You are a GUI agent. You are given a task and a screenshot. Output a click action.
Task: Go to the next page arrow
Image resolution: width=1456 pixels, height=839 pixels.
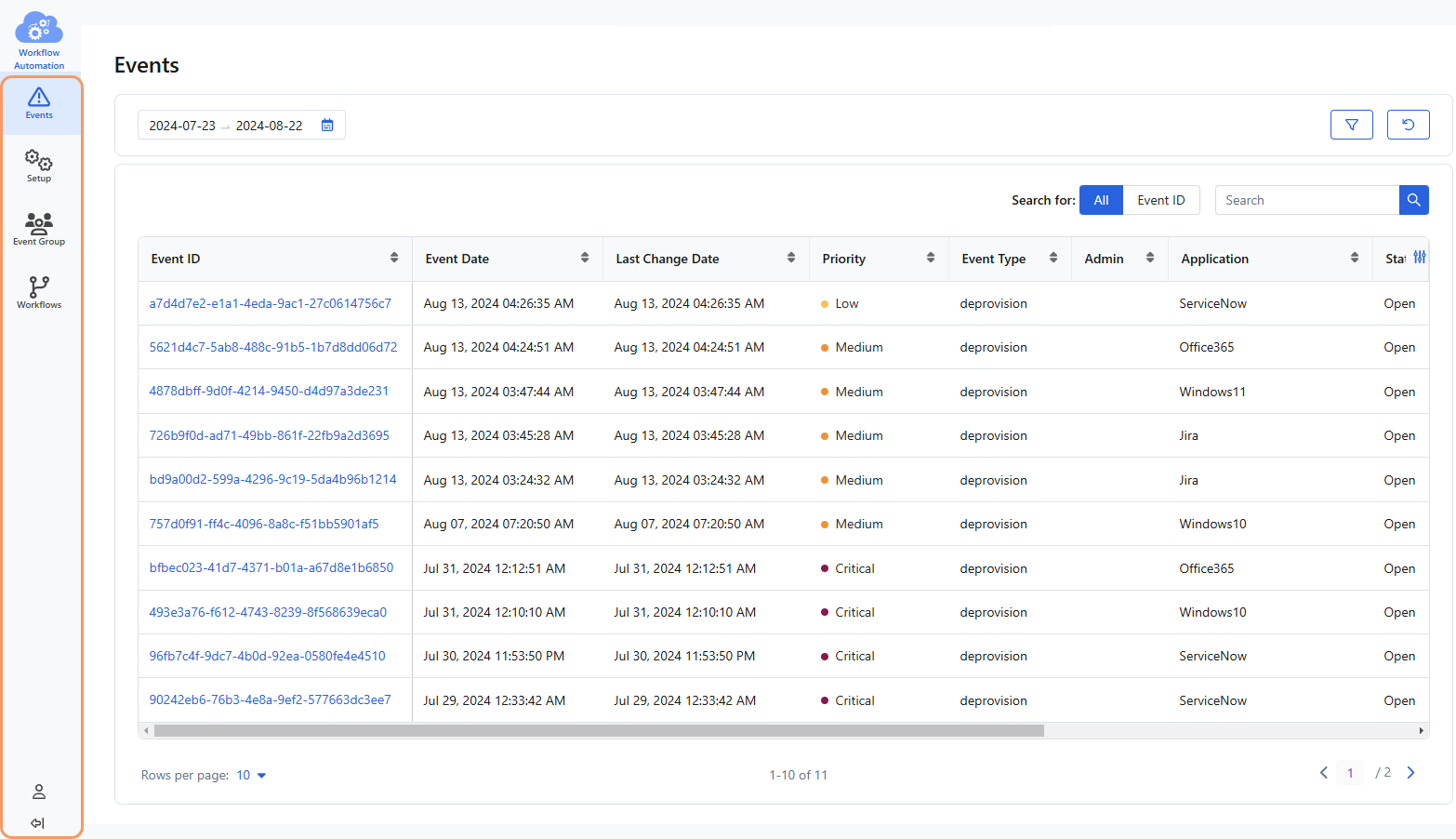tap(1410, 773)
